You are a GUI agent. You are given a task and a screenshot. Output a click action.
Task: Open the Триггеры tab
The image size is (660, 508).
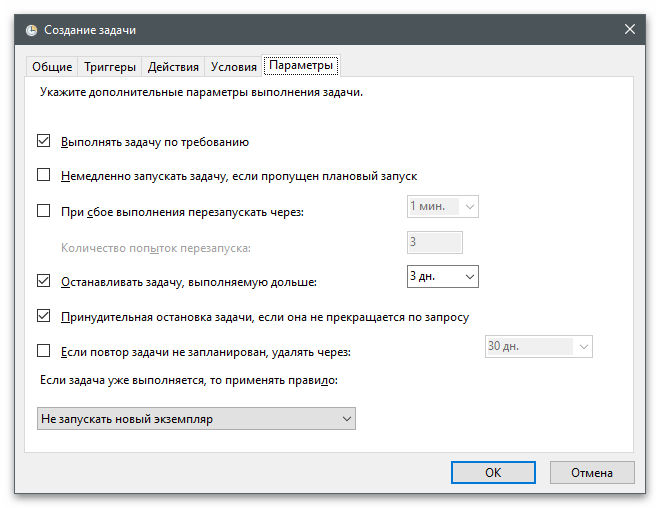click(110, 66)
